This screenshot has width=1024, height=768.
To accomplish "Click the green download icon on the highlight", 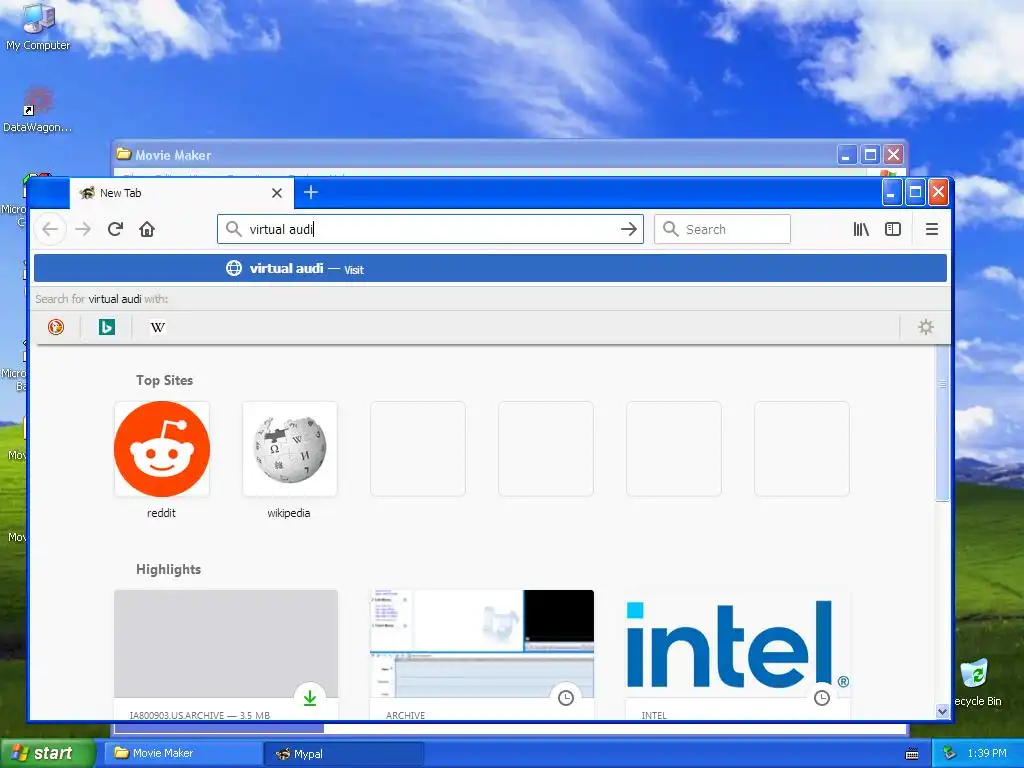I will [x=310, y=697].
